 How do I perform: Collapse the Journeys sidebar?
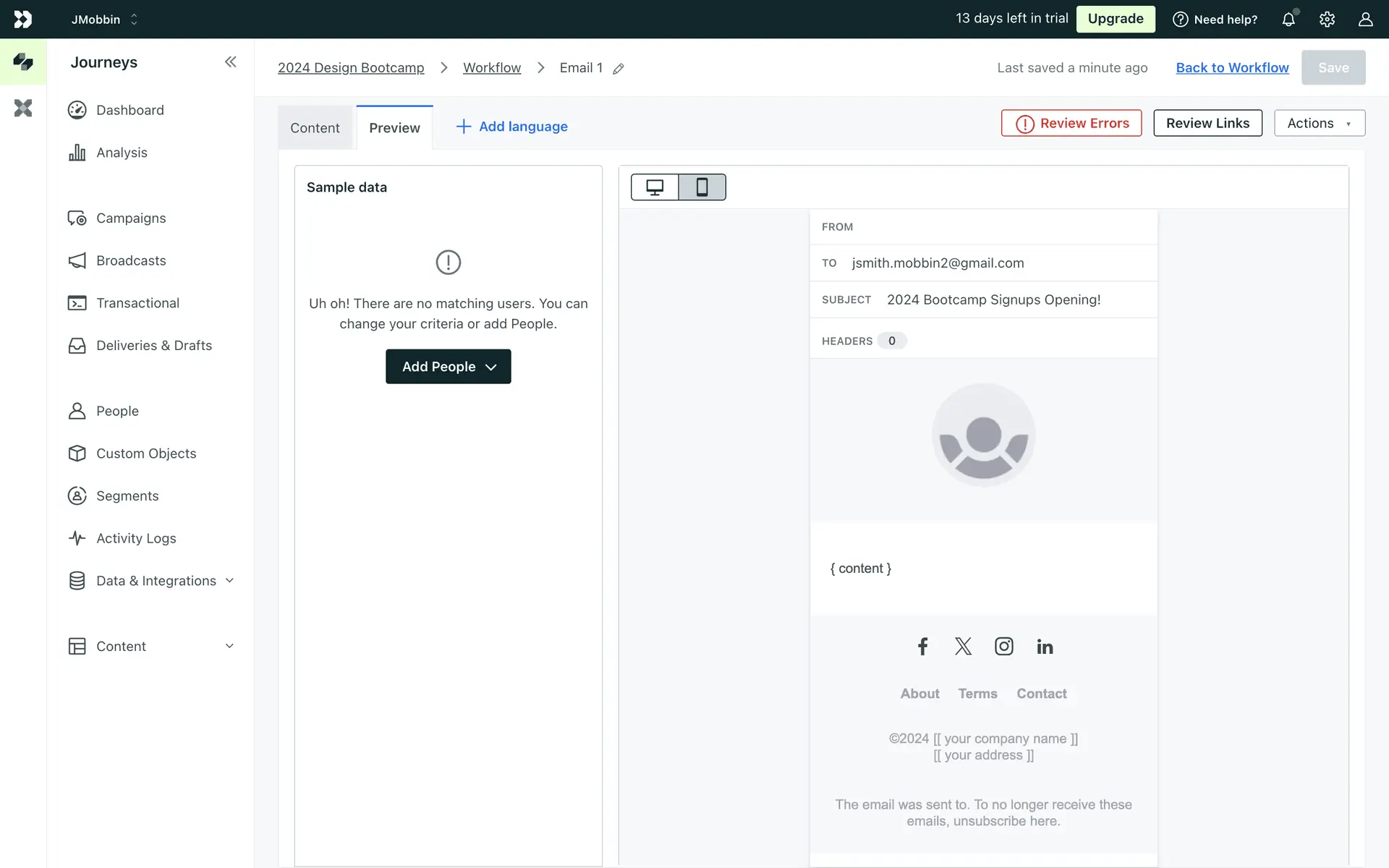click(x=230, y=62)
